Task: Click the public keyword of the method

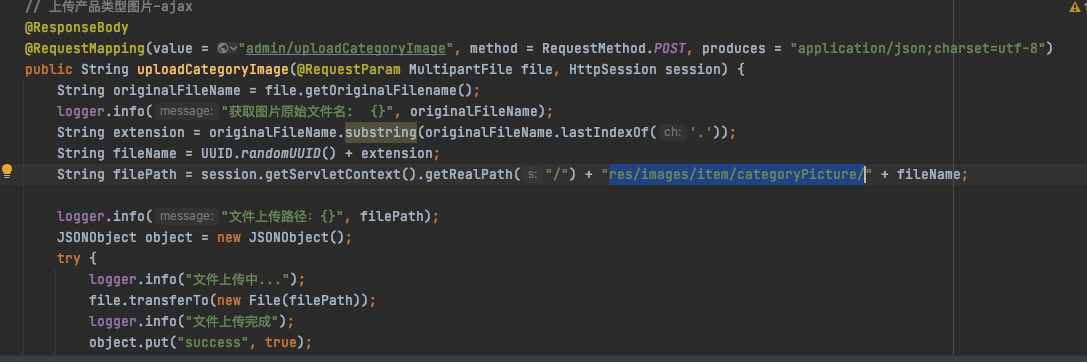Action: click(x=49, y=70)
